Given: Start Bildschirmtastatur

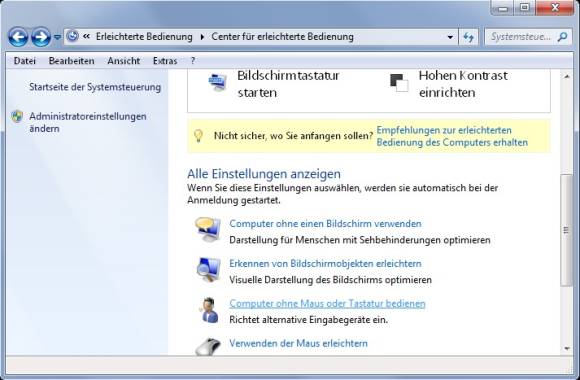Looking at the screenshot, I should (288, 84).
